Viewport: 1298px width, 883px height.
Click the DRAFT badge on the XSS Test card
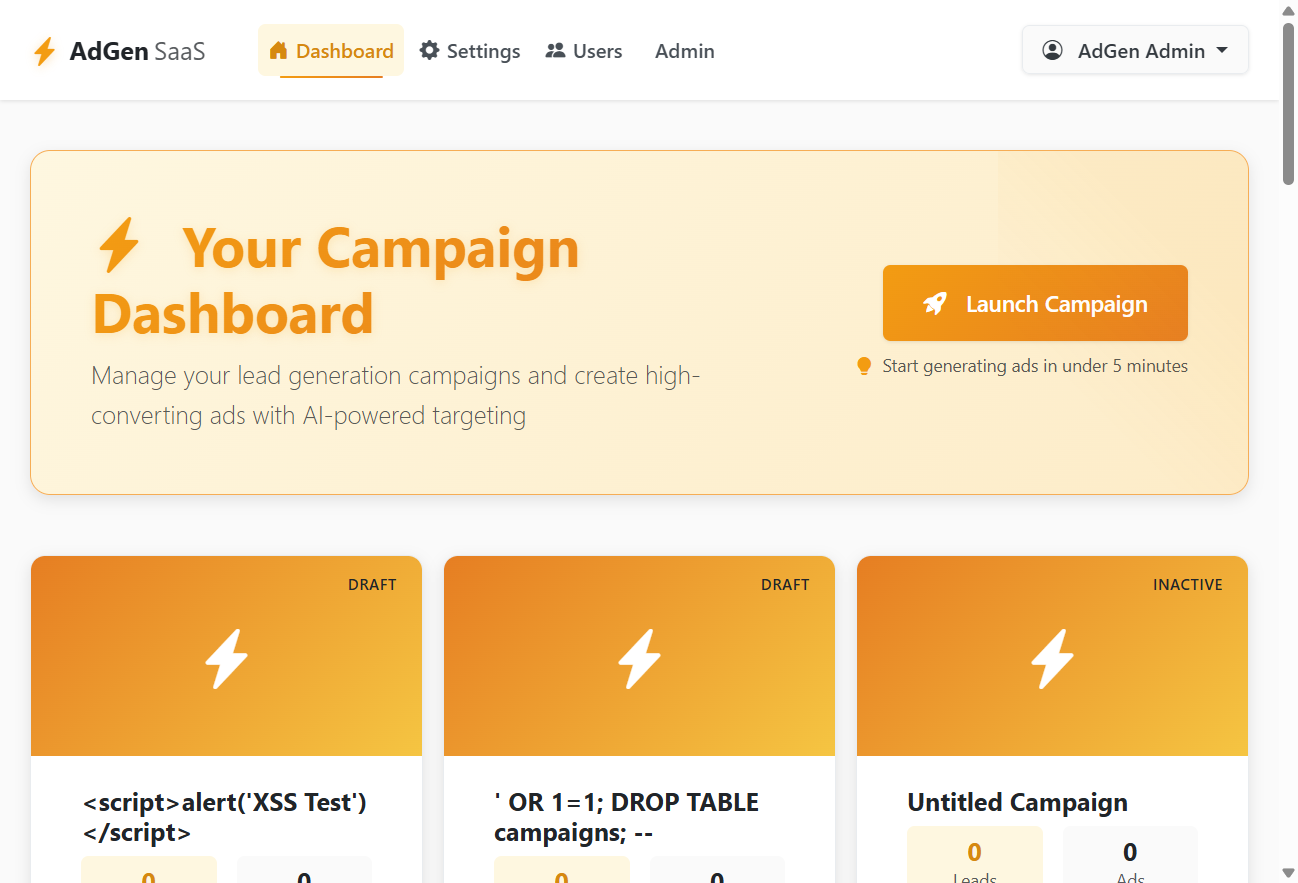click(x=372, y=585)
